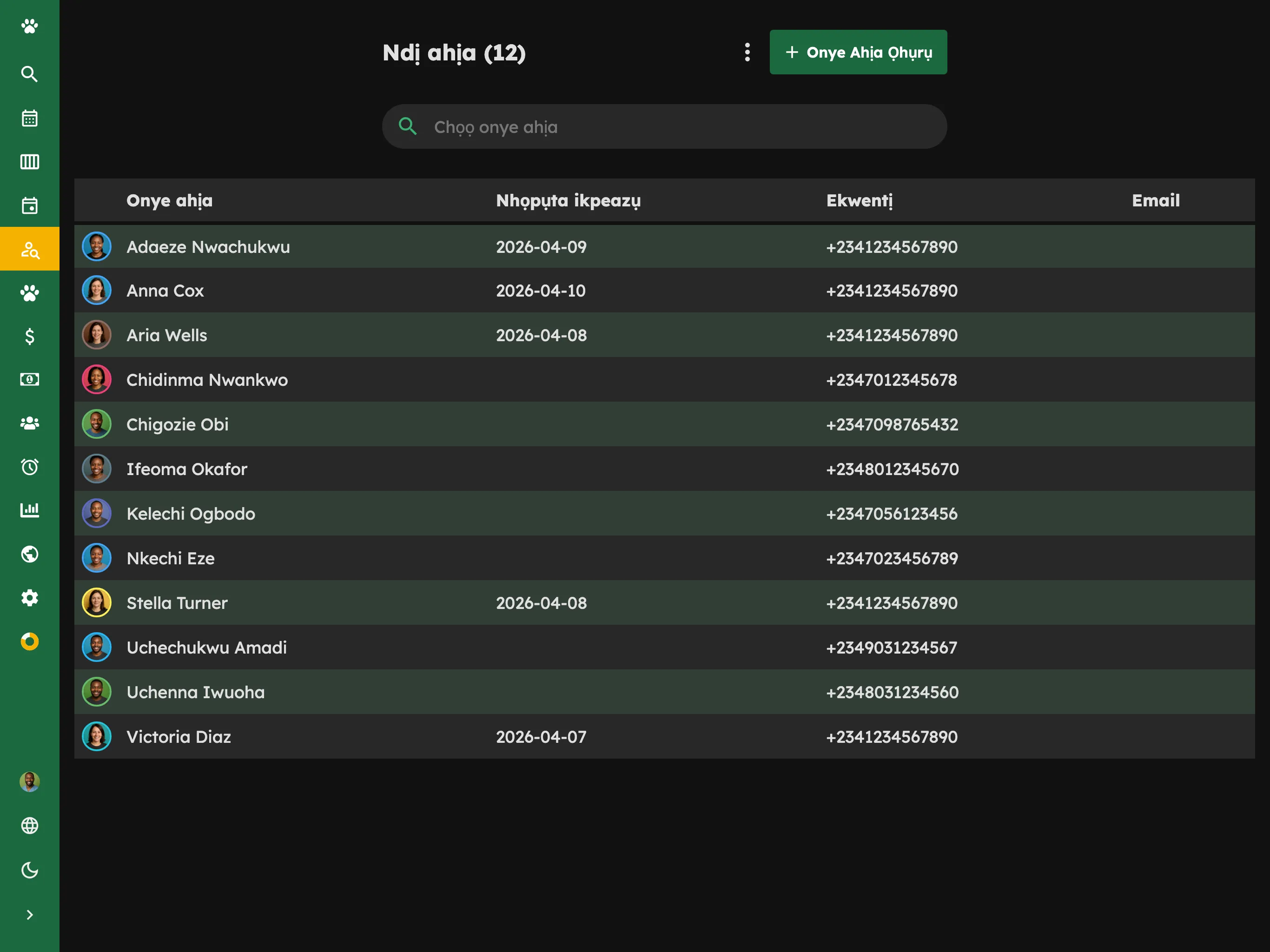Open Uchenna Iwuoha client row
The width and height of the screenshot is (1270, 952).
tap(664, 692)
